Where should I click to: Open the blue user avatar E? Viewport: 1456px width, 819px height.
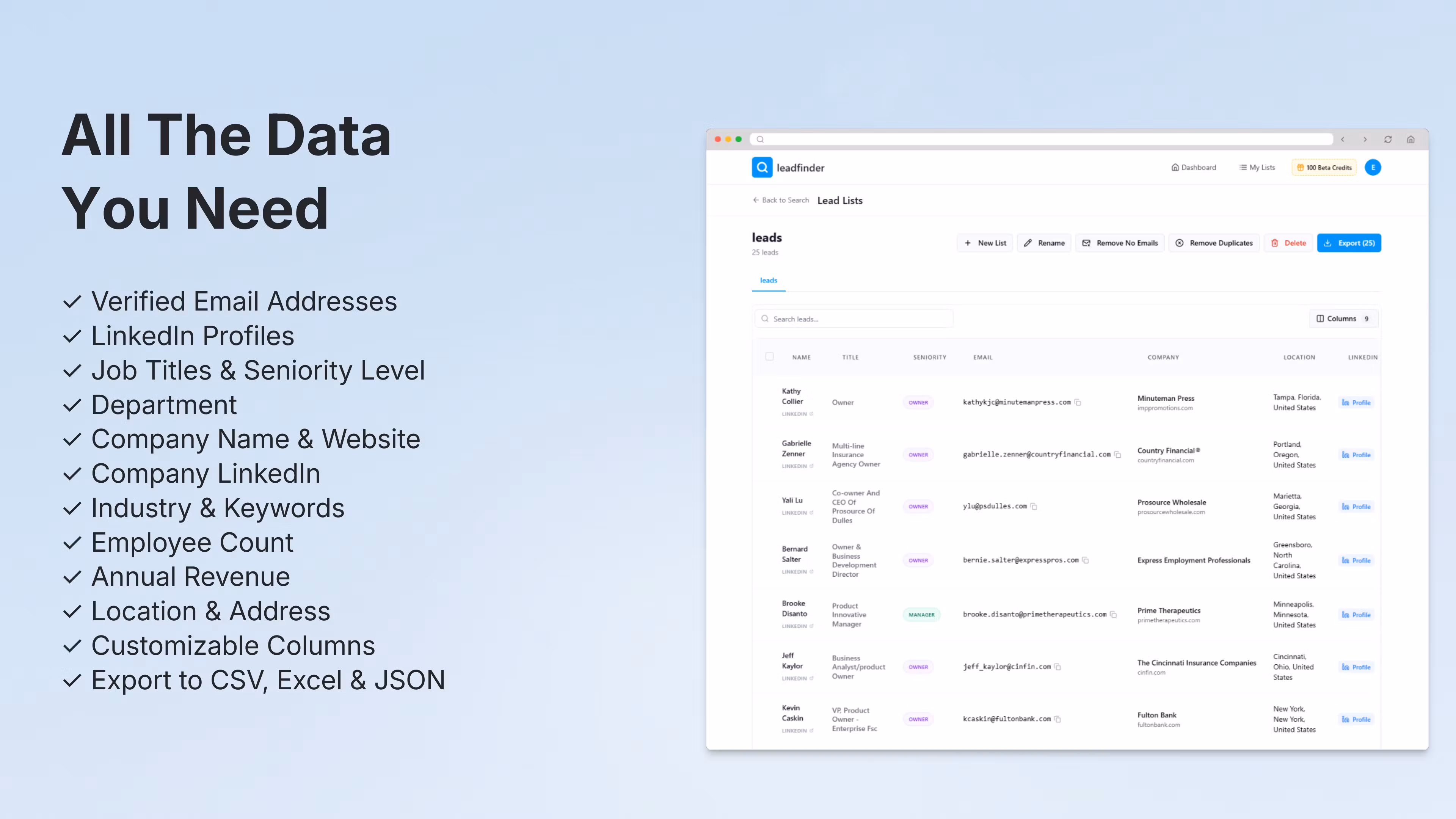point(1372,167)
